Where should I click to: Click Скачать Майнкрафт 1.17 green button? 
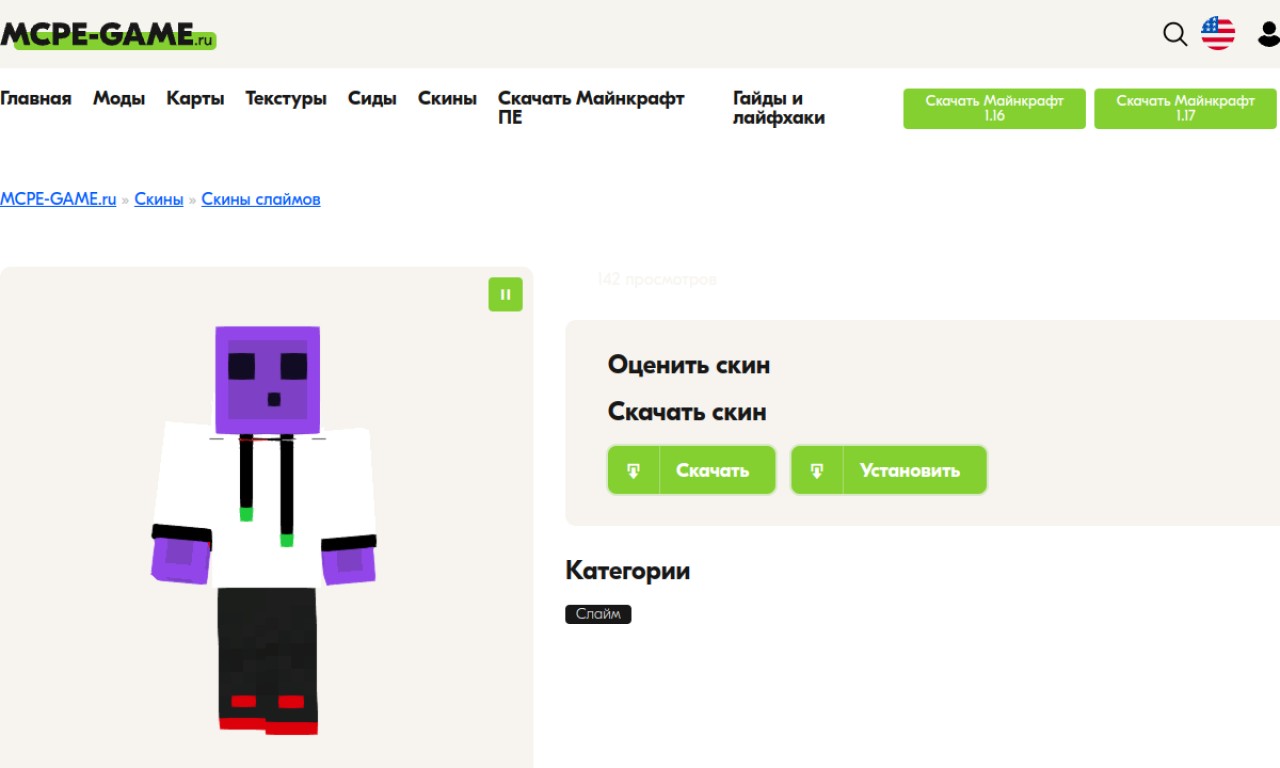click(1185, 108)
